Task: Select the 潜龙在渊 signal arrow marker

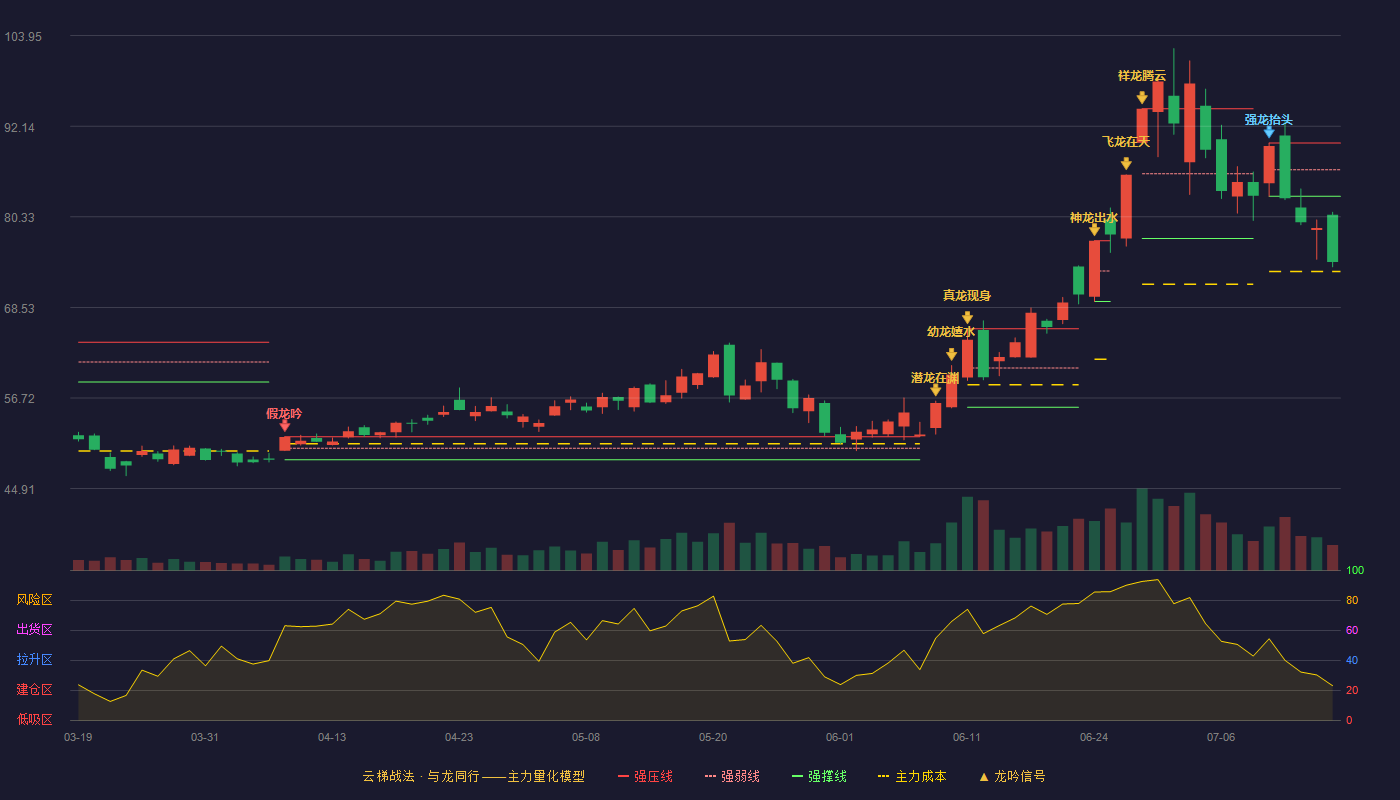Action: click(936, 390)
